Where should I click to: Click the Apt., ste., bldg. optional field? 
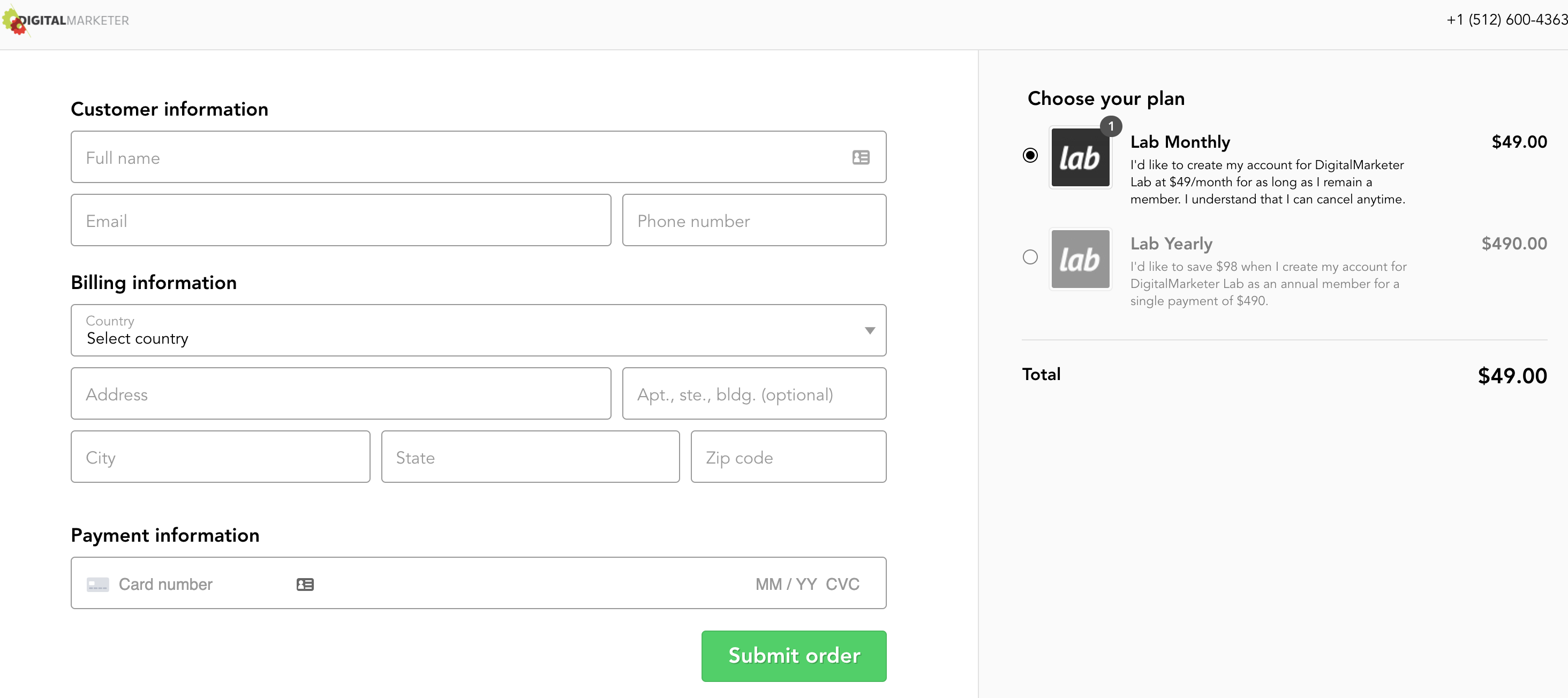pos(753,394)
